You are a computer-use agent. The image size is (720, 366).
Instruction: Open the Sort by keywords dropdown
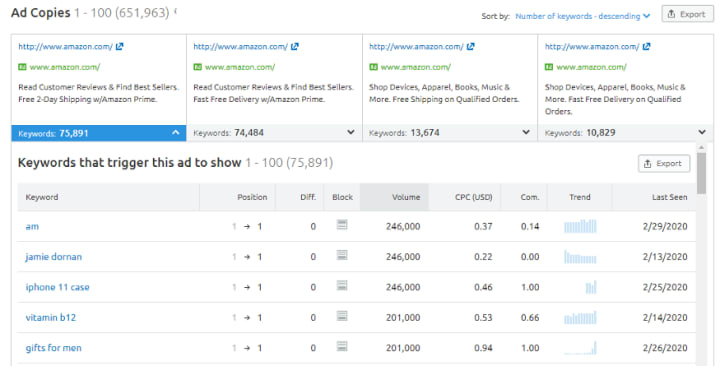[583, 16]
